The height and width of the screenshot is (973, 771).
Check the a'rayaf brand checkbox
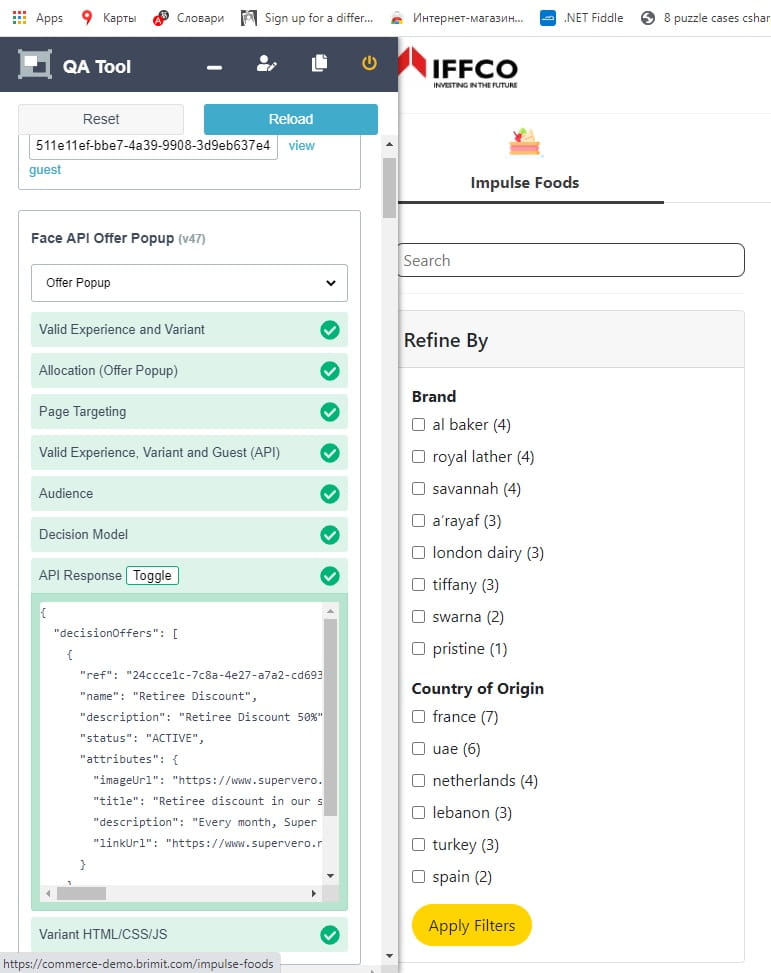tap(418, 521)
